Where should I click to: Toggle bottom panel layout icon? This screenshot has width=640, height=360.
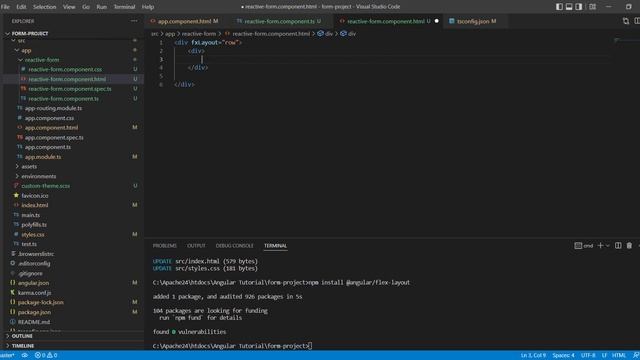(569, 7)
